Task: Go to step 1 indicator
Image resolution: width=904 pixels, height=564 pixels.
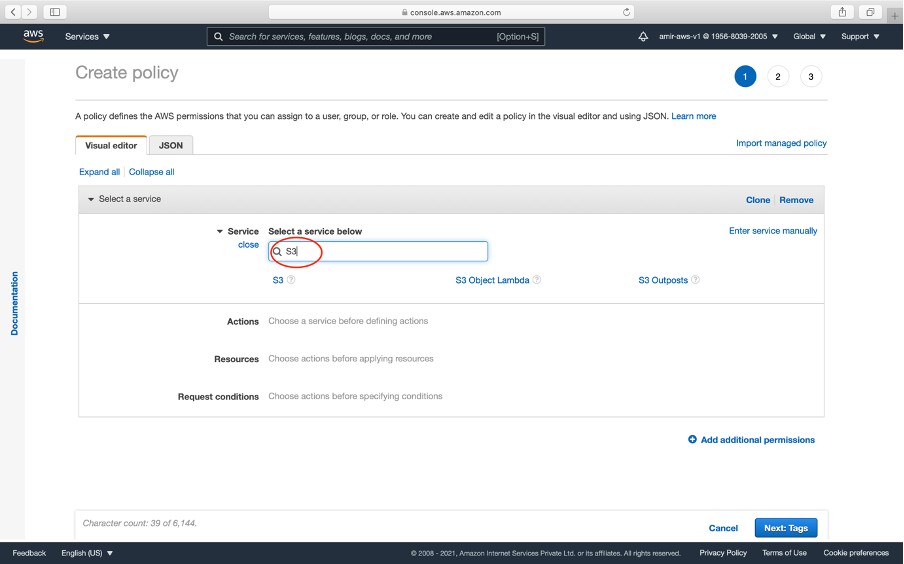Action: 745,77
